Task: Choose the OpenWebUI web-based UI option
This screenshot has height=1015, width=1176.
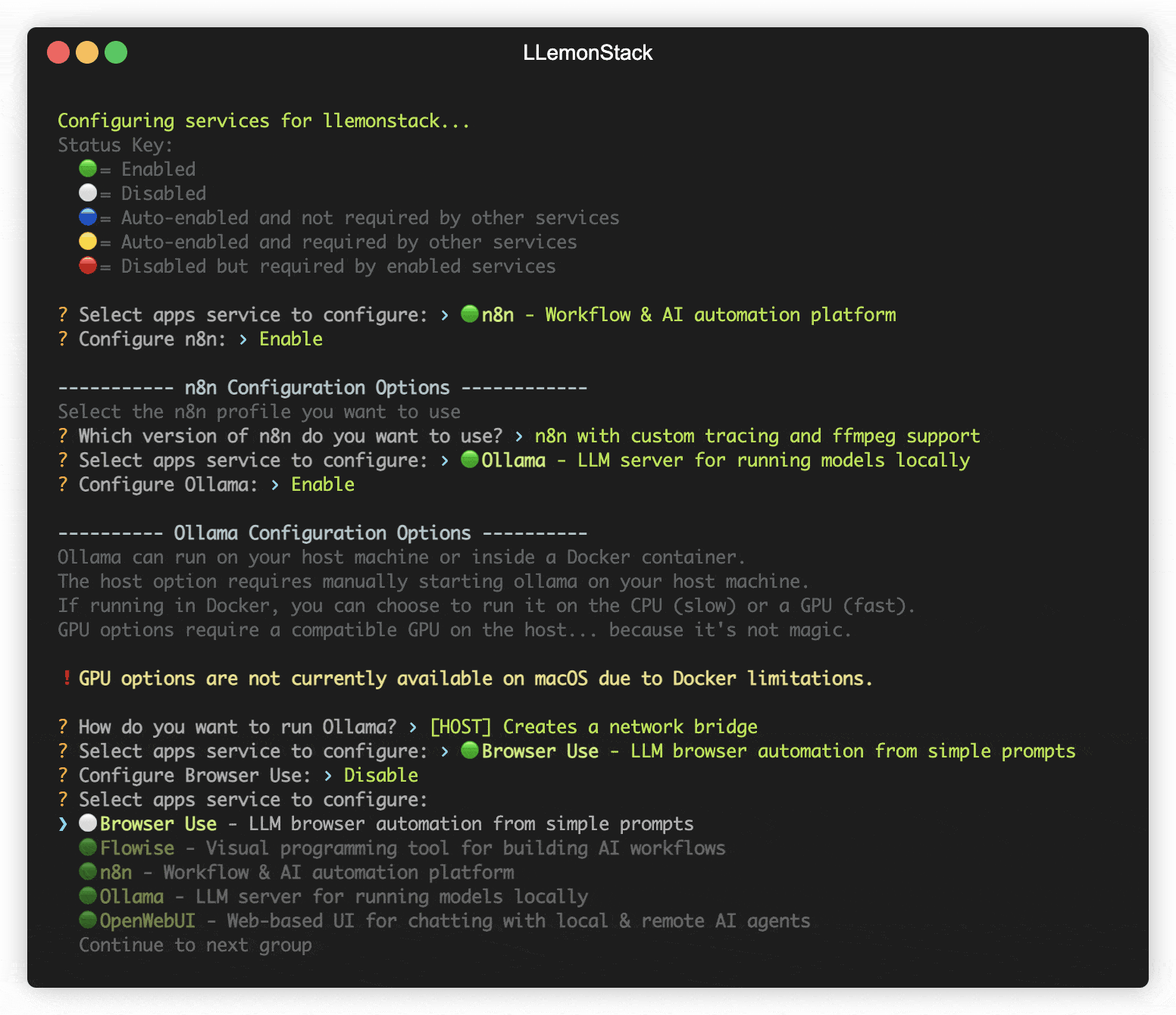Action: click(445, 920)
